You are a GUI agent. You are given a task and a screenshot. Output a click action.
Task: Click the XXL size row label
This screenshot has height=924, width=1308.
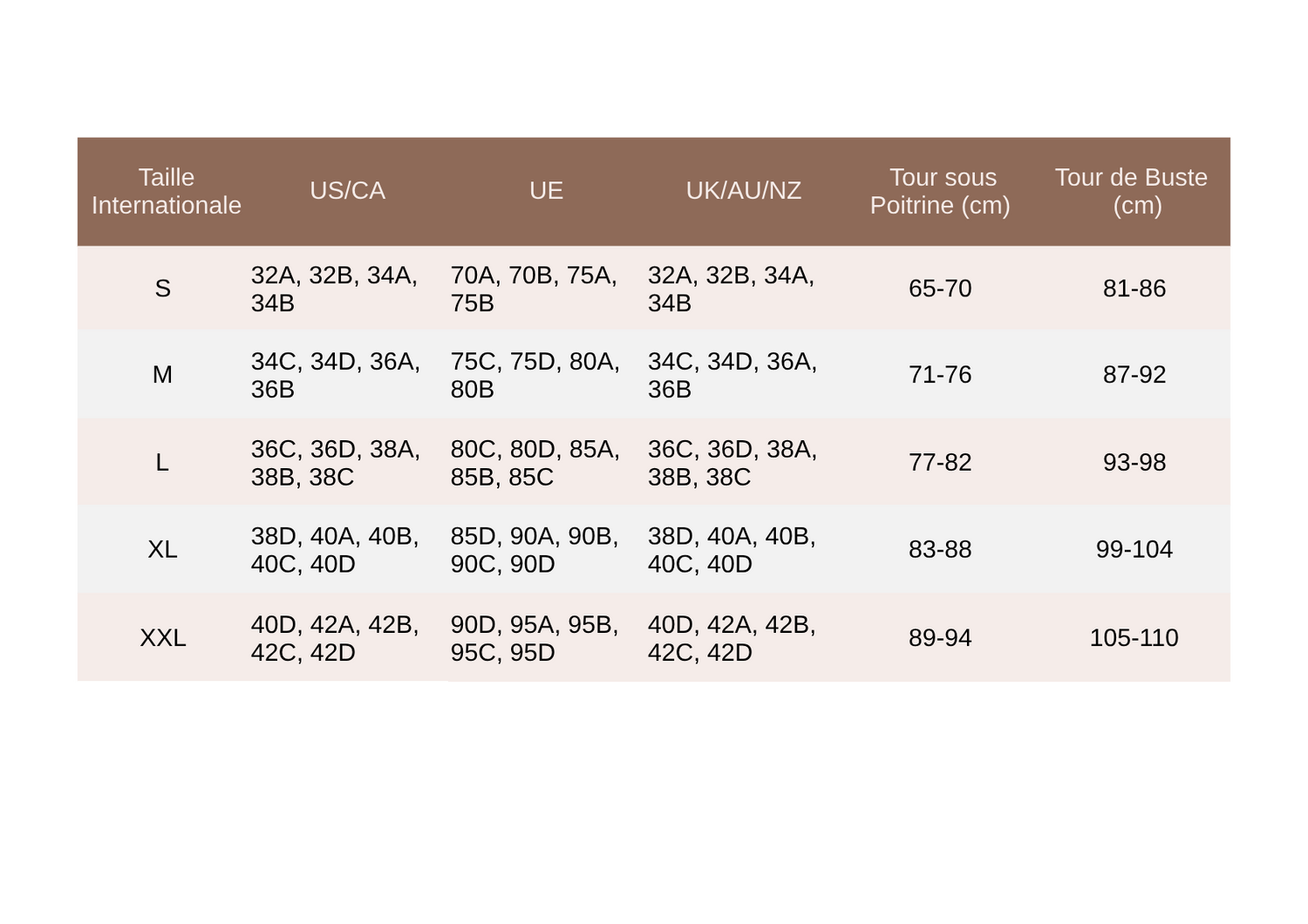pos(162,637)
